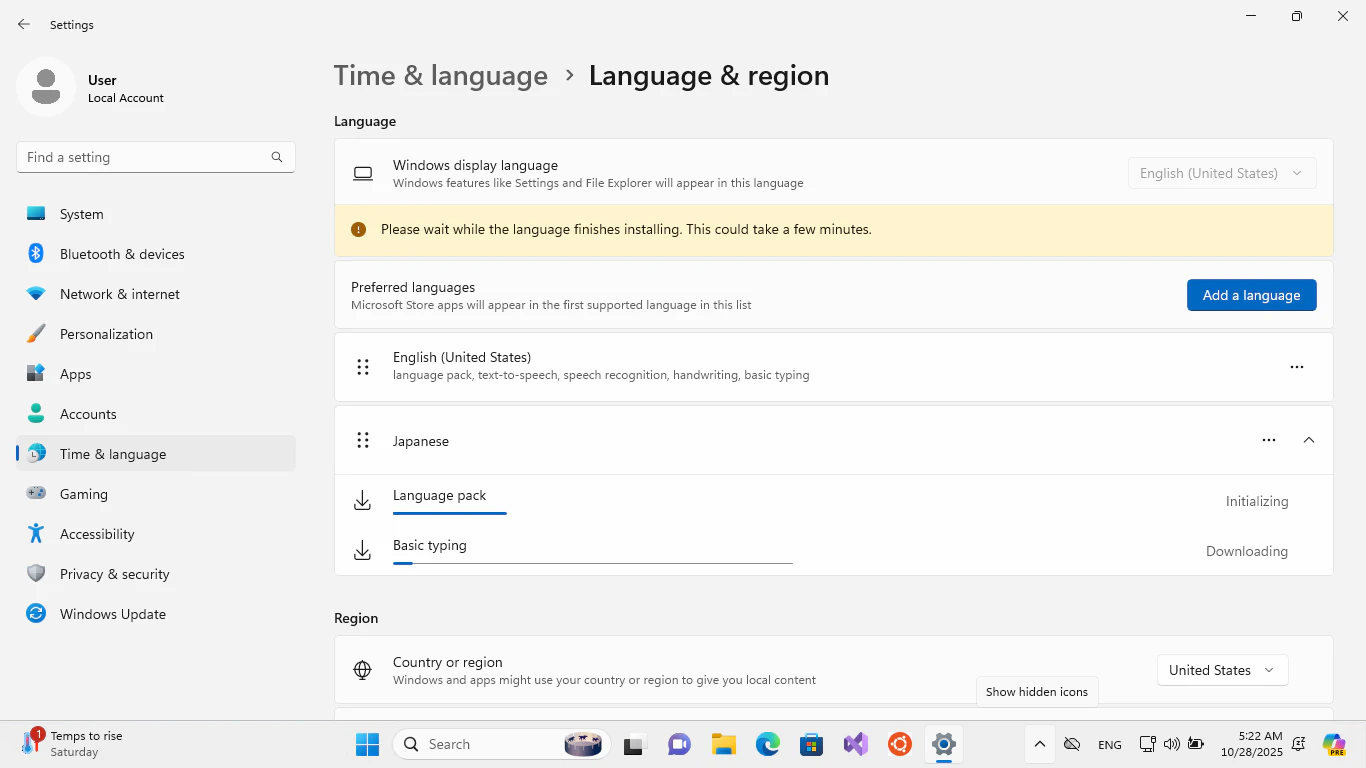Open more options for Japanese
The width and height of the screenshot is (1366, 768).
(1269, 440)
